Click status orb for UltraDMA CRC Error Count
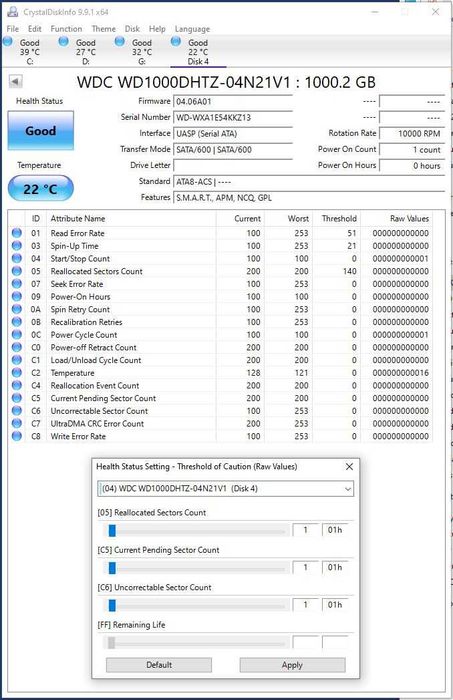Screen dimensions: 453x700 point(17,423)
